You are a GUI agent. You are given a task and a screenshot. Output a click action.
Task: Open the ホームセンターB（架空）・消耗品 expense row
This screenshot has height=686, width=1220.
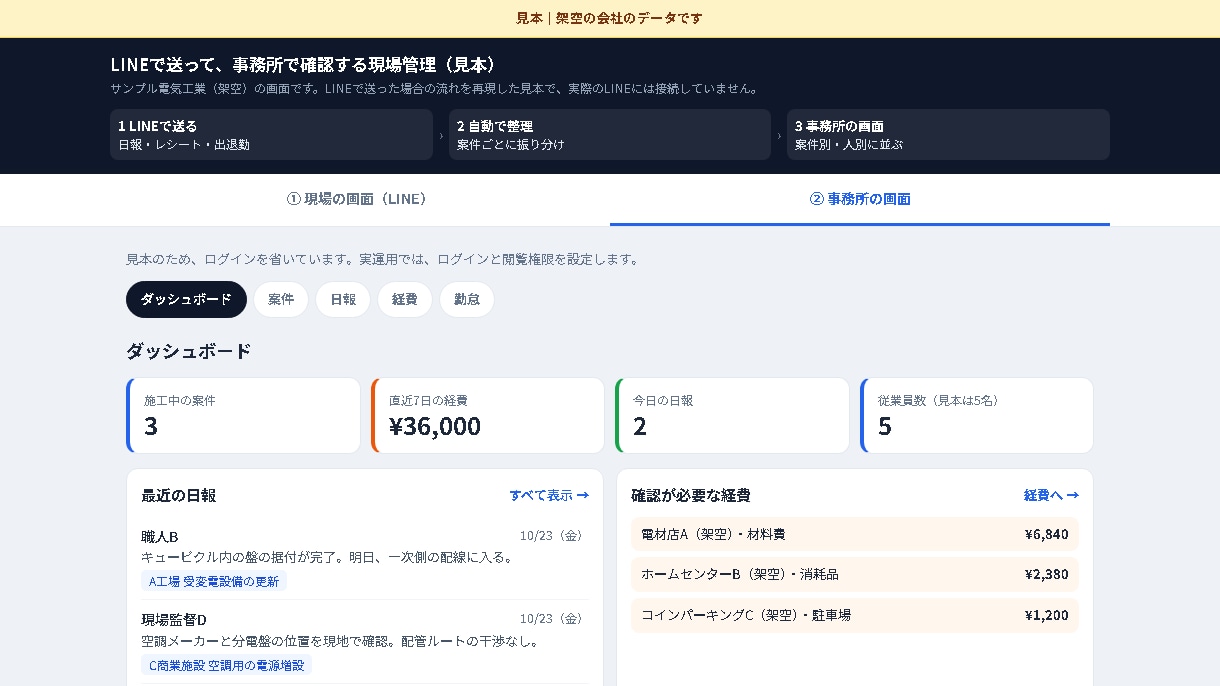[x=855, y=575]
